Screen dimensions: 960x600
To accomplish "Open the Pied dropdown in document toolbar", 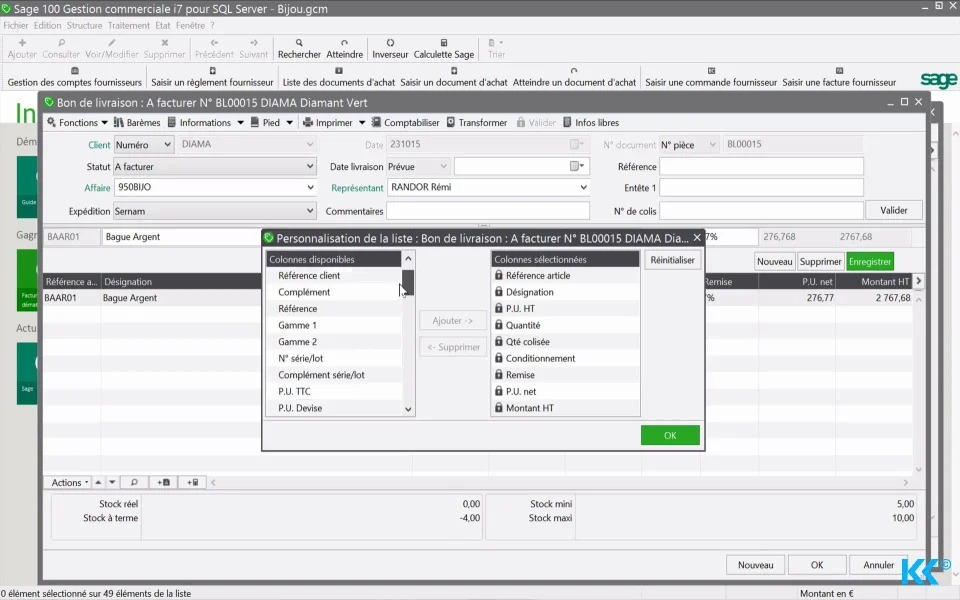I will click(x=271, y=122).
